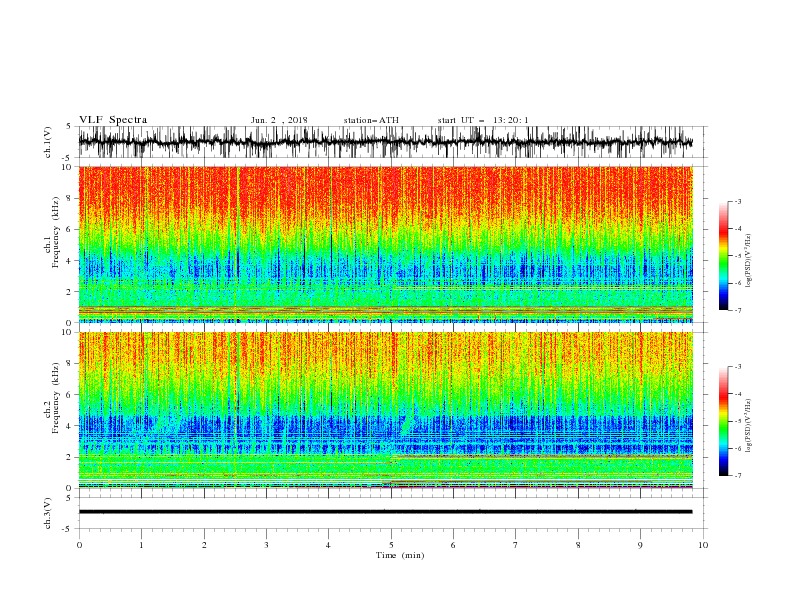This screenshot has height=612, width=792.
Task: Click the ch.2 "log(PSD)(V²/Hz)" colorbar label
Action: pyautogui.click(x=749, y=426)
